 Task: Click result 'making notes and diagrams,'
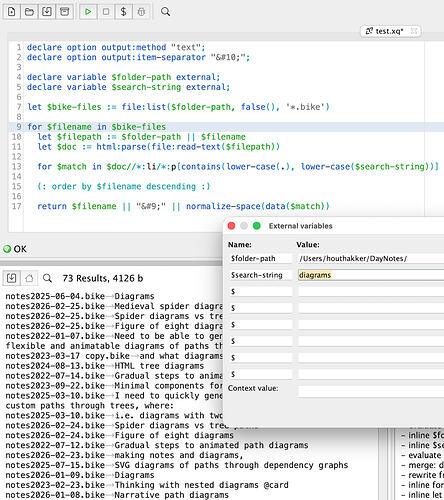pyautogui.click(x=124, y=455)
